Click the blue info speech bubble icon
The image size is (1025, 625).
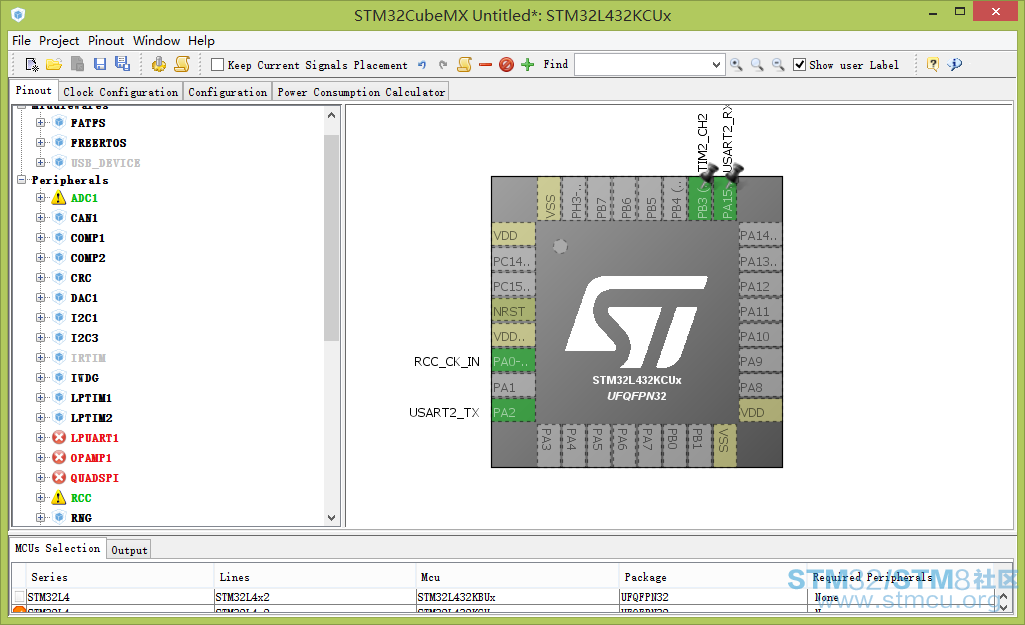[955, 64]
